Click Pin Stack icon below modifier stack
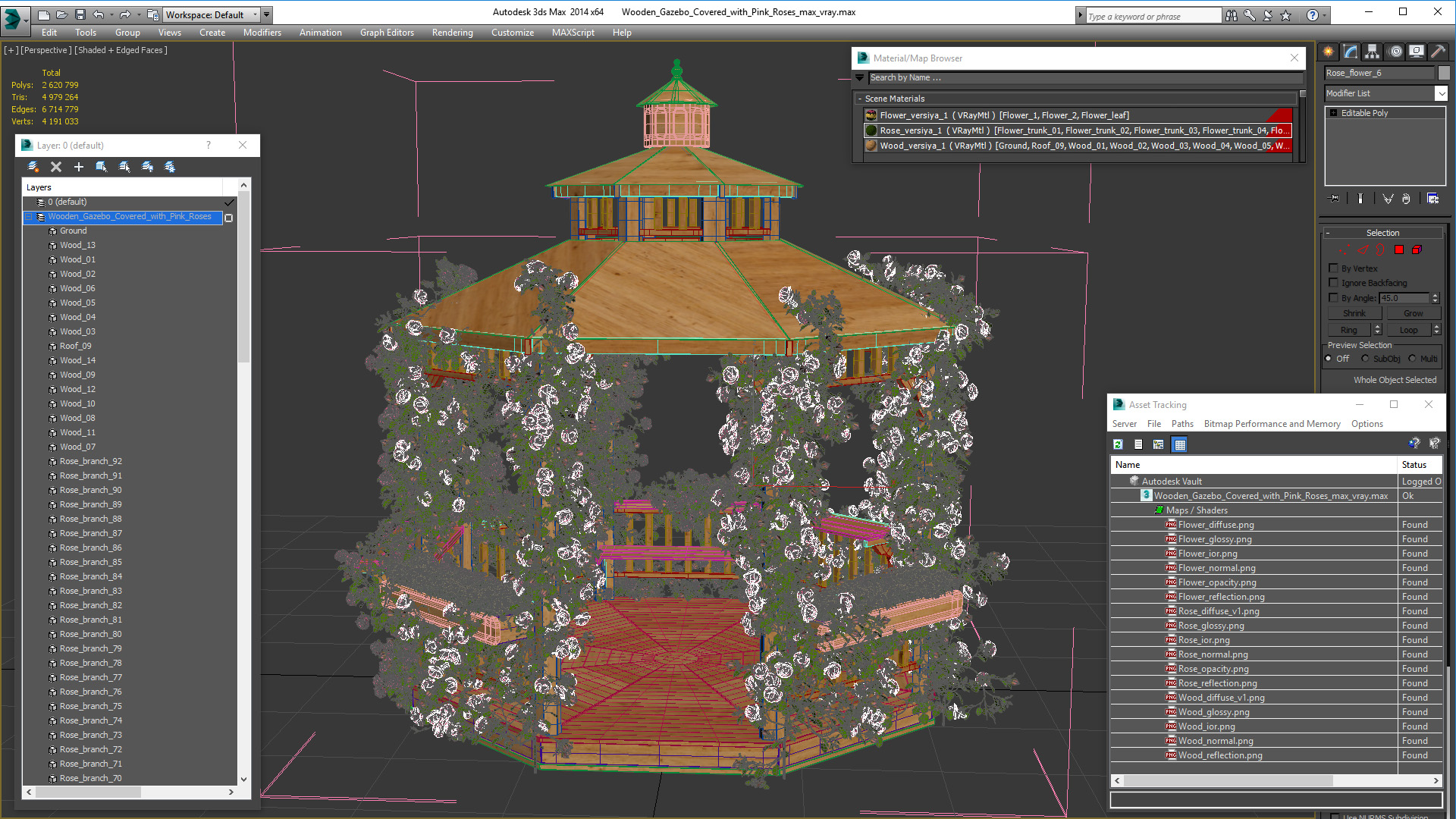 (1335, 199)
